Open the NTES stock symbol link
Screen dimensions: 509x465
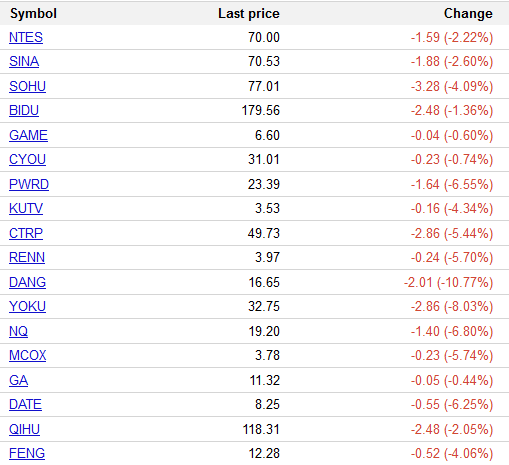pyautogui.click(x=26, y=37)
